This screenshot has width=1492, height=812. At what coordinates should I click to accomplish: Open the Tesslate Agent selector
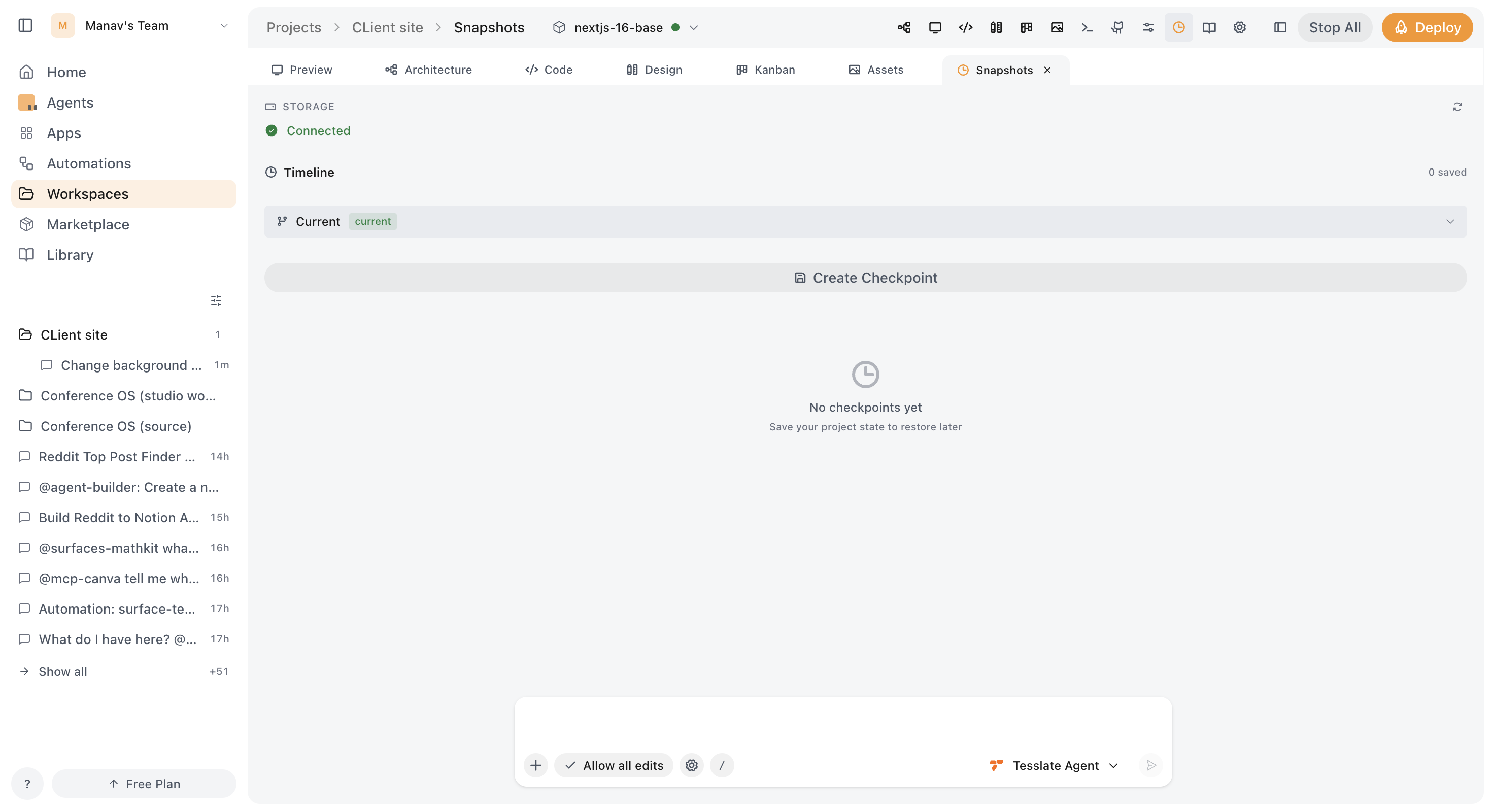coord(1054,765)
